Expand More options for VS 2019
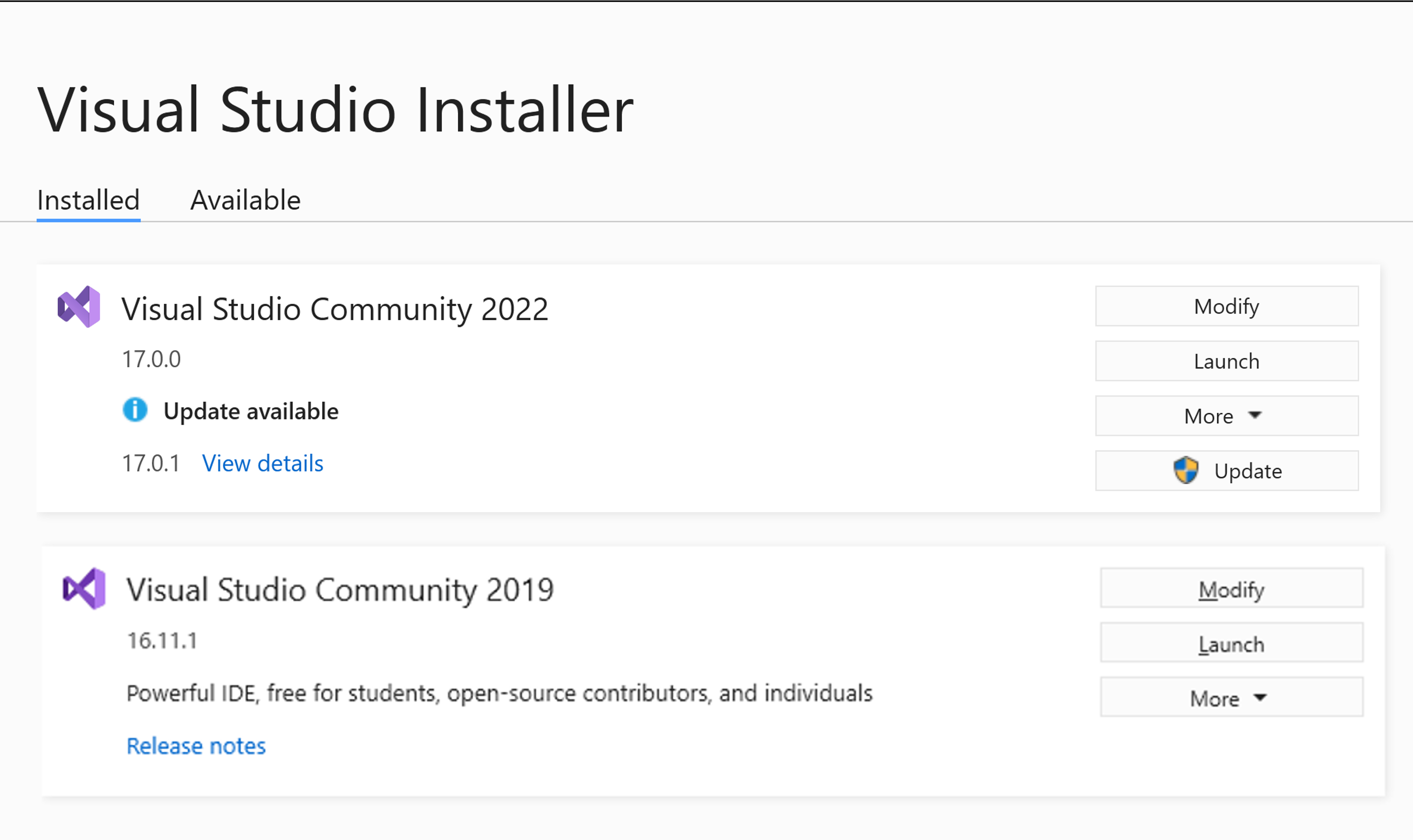 coord(1229,697)
